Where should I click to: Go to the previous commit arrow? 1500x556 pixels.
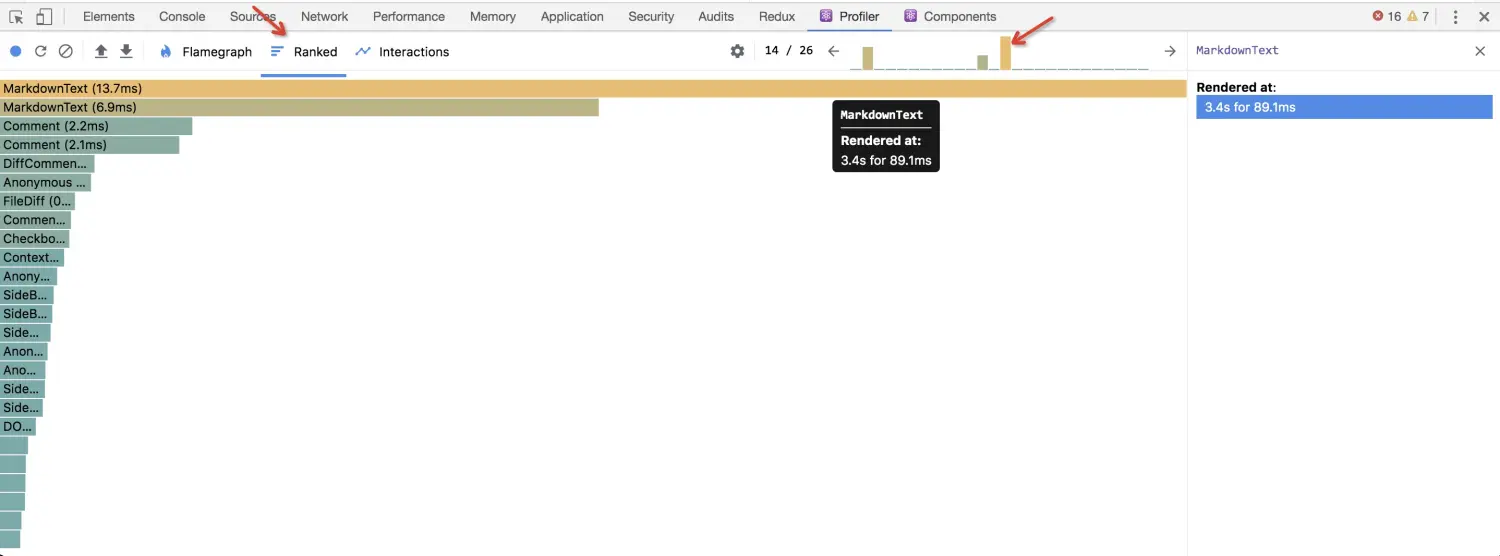[833, 51]
